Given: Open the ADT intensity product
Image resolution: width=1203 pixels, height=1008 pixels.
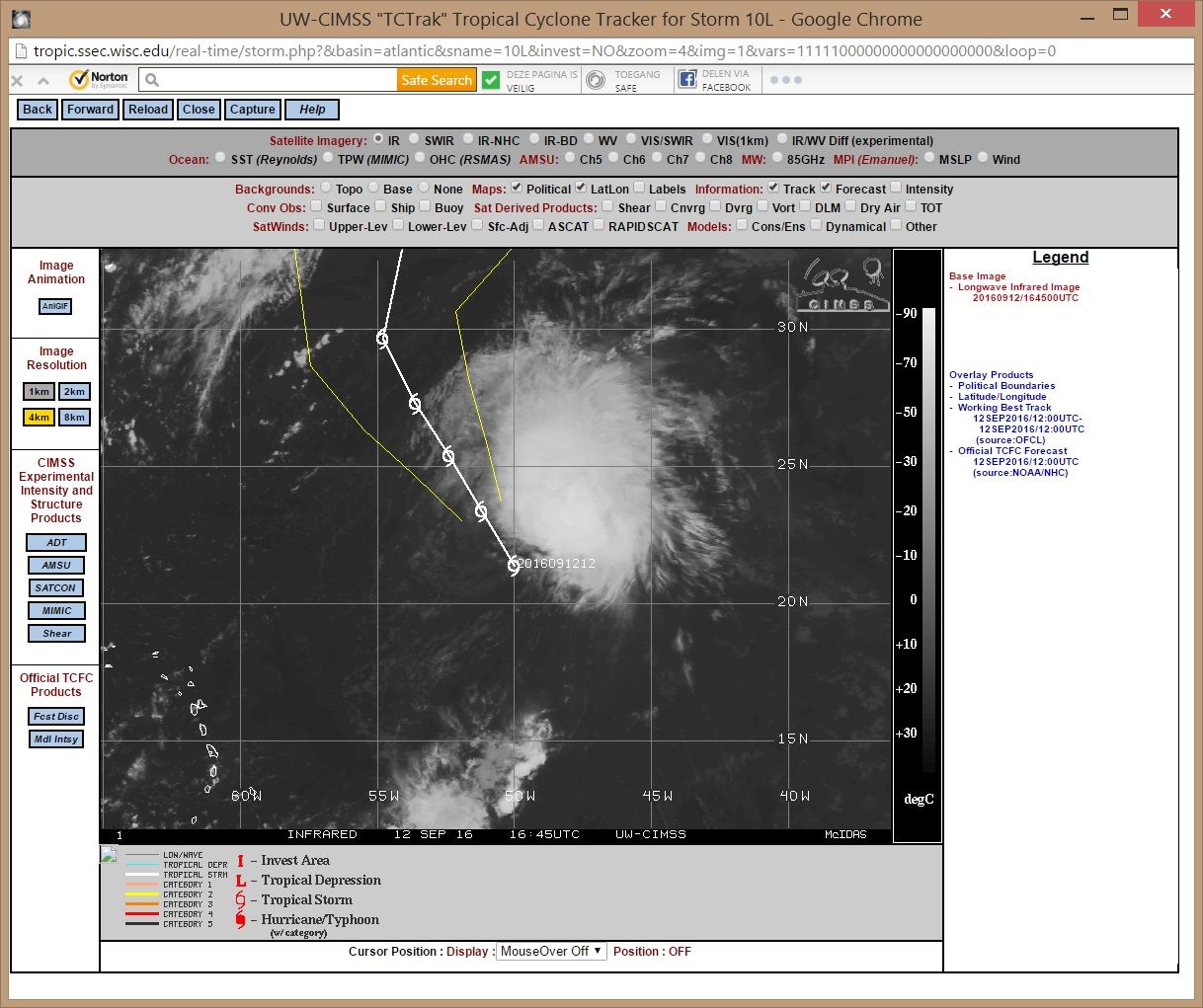Looking at the screenshot, I should point(57,543).
